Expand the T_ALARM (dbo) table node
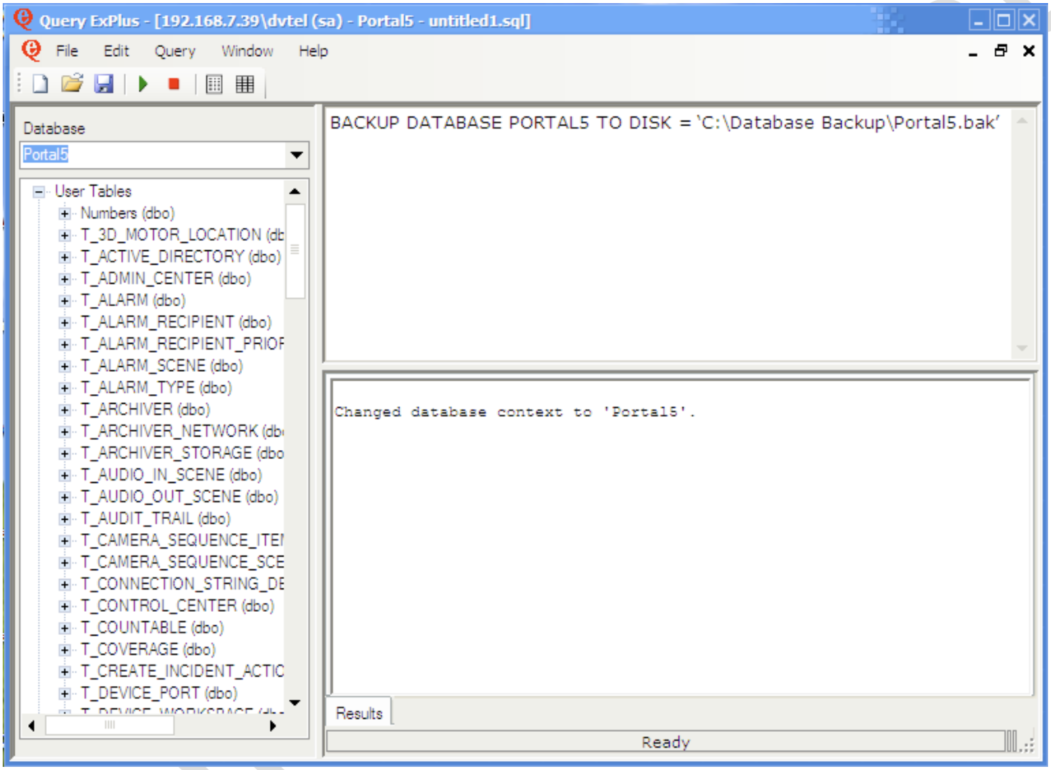Image resolution: width=1051 pixels, height=770 pixels. pyautogui.click(x=63, y=300)
